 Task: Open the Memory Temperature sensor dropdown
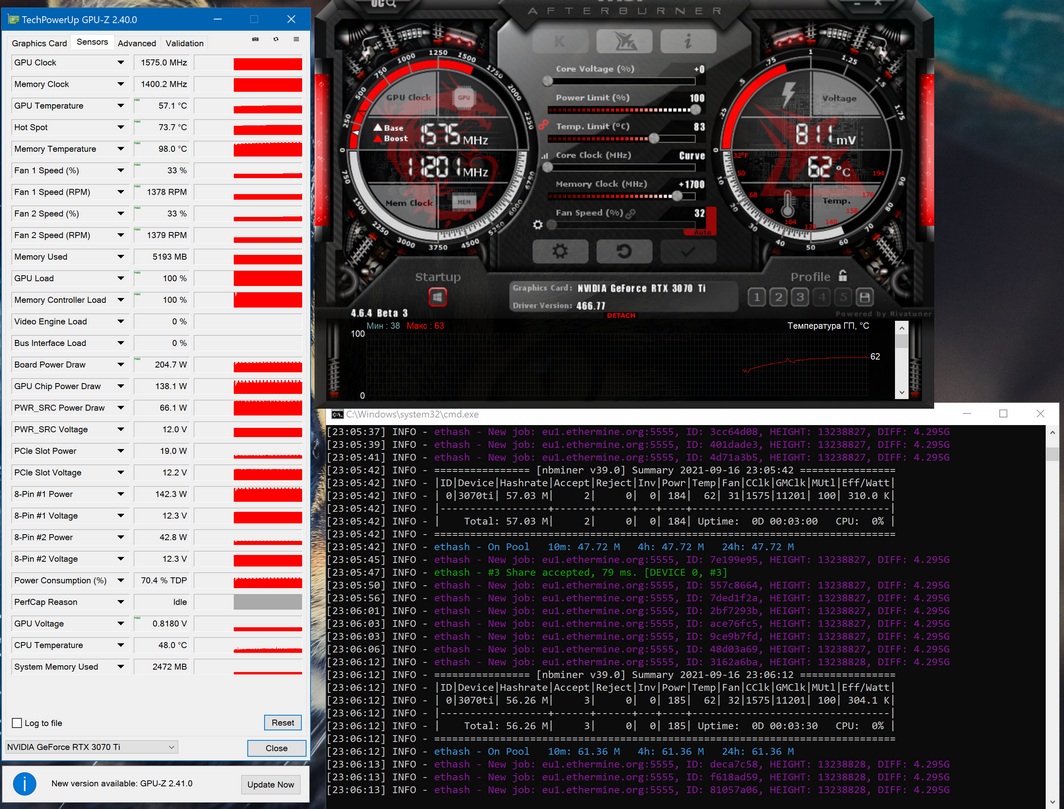click(x=120, y=149)
